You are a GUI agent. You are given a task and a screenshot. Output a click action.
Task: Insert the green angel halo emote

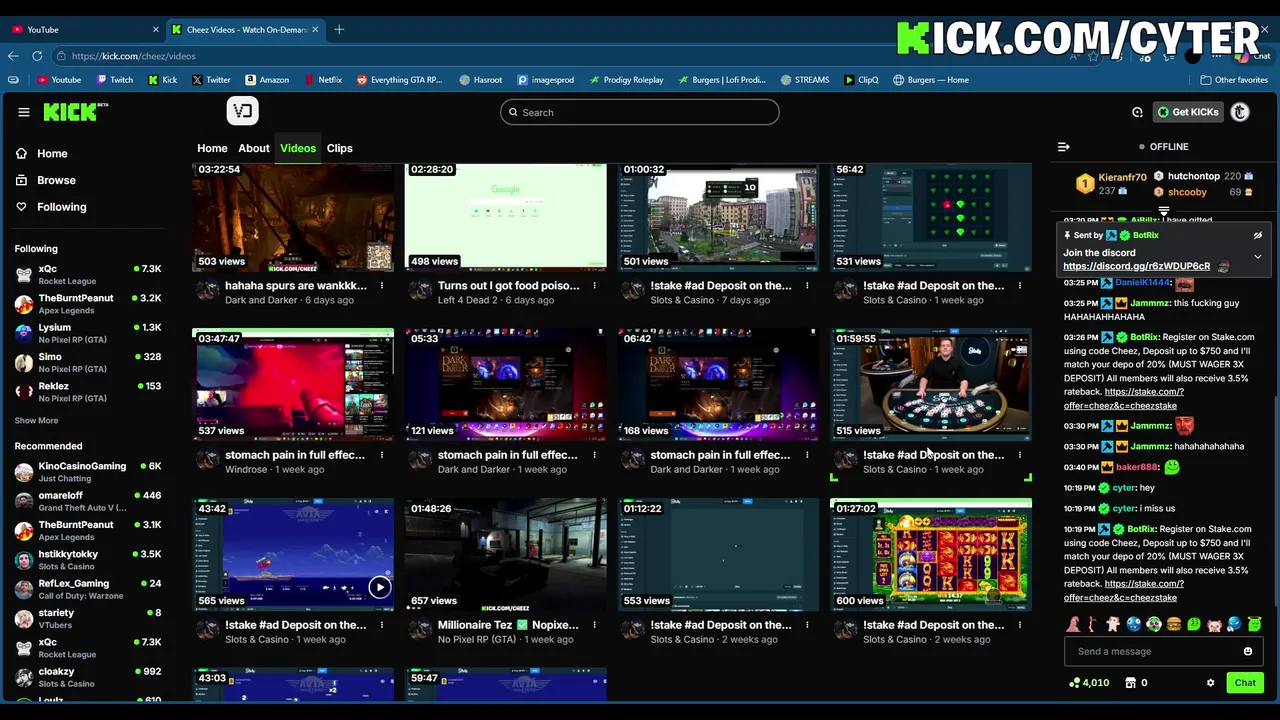point(1254,624)
